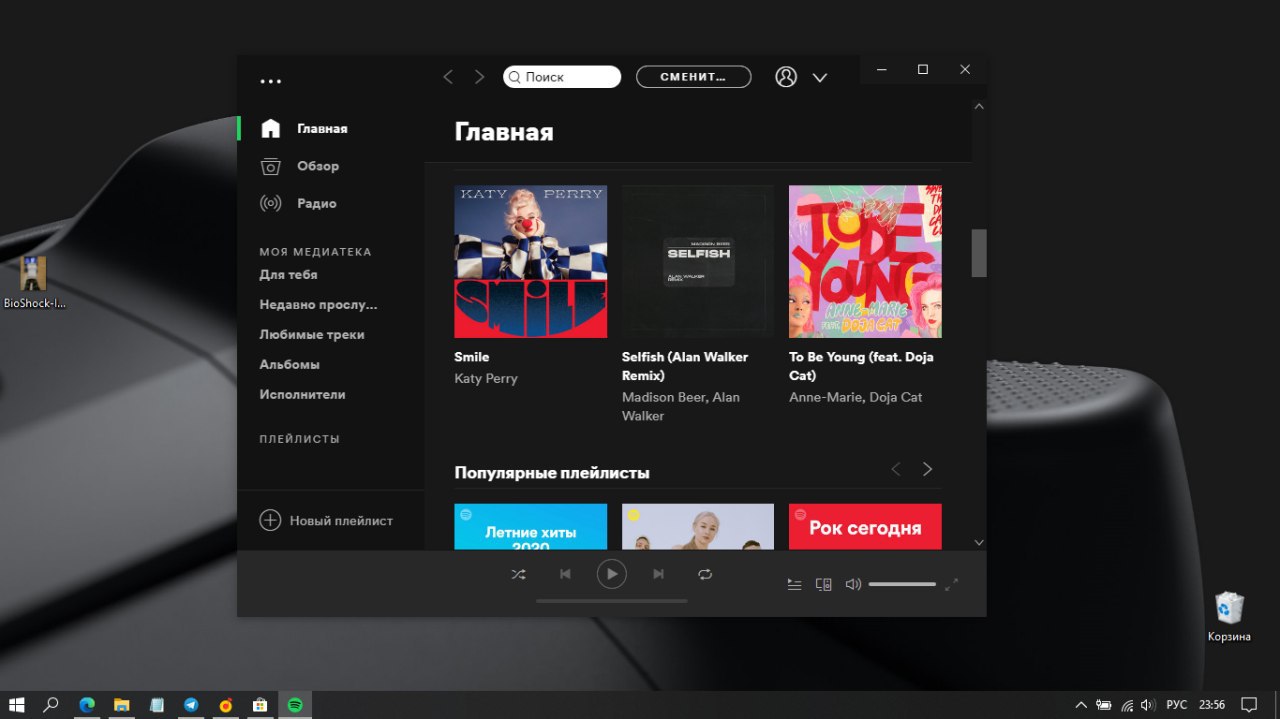Open the play queue icon
The height and width of the screenshot is (719, 1280).
pos(794,584)
